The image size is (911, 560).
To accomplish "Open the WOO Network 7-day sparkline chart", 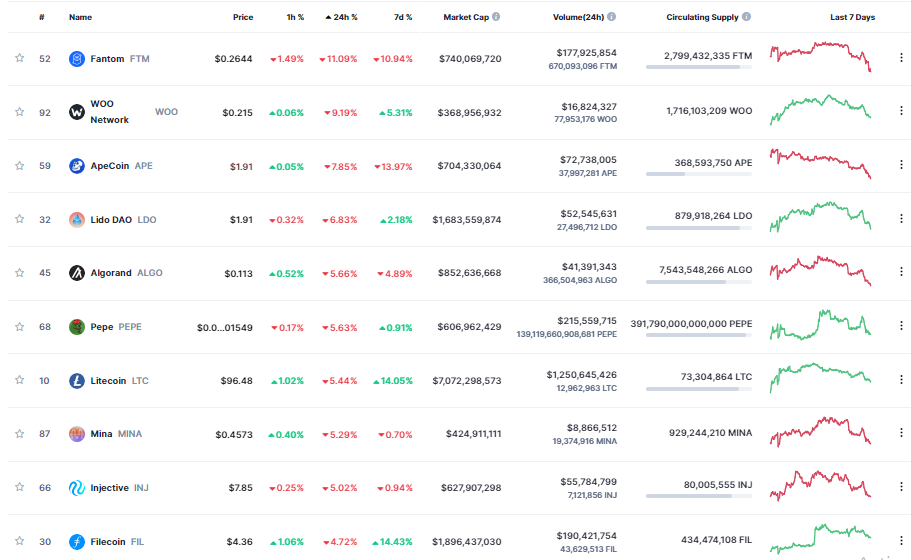I will pos(820,110).
